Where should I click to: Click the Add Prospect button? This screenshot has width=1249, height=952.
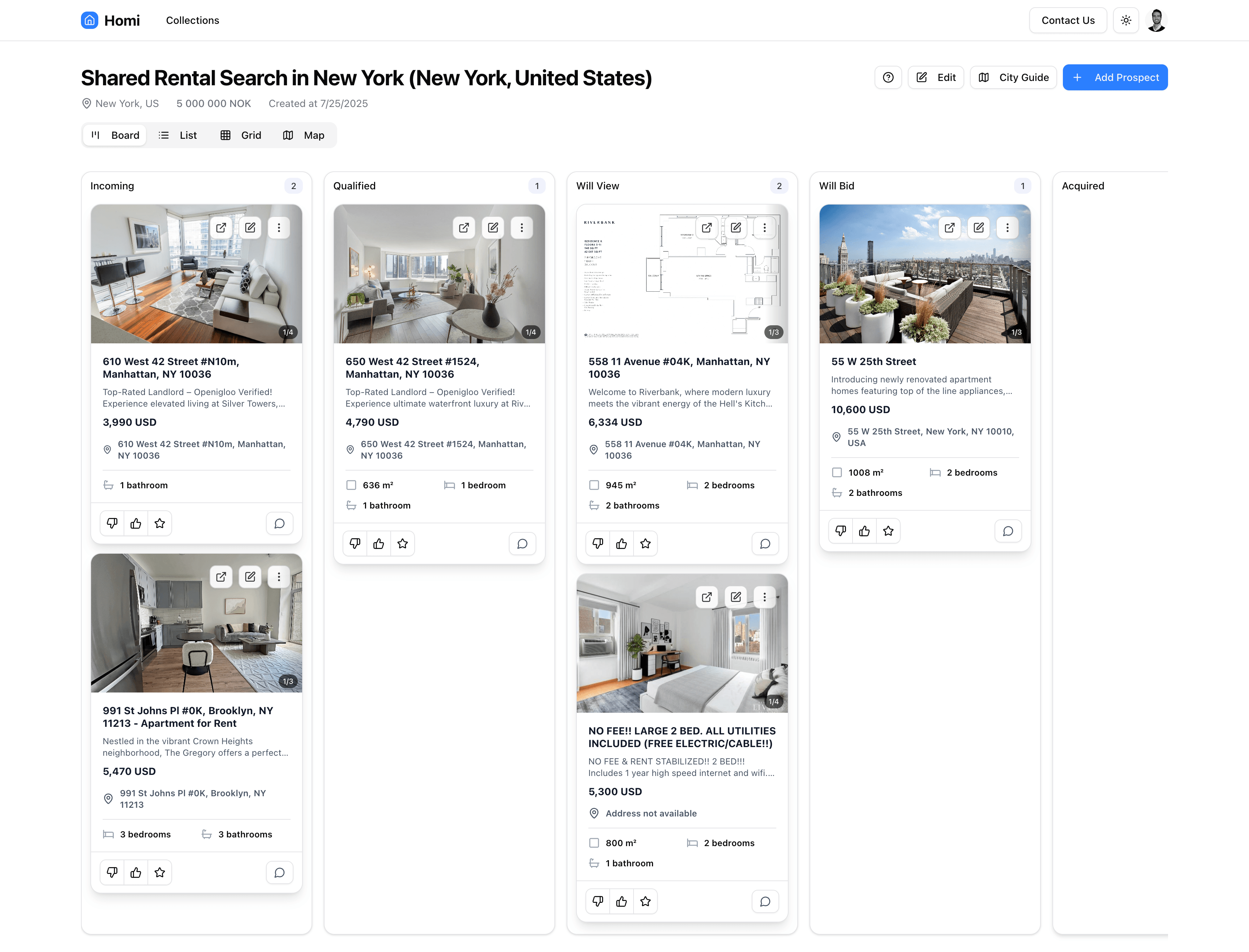[x=1115, y=77]
